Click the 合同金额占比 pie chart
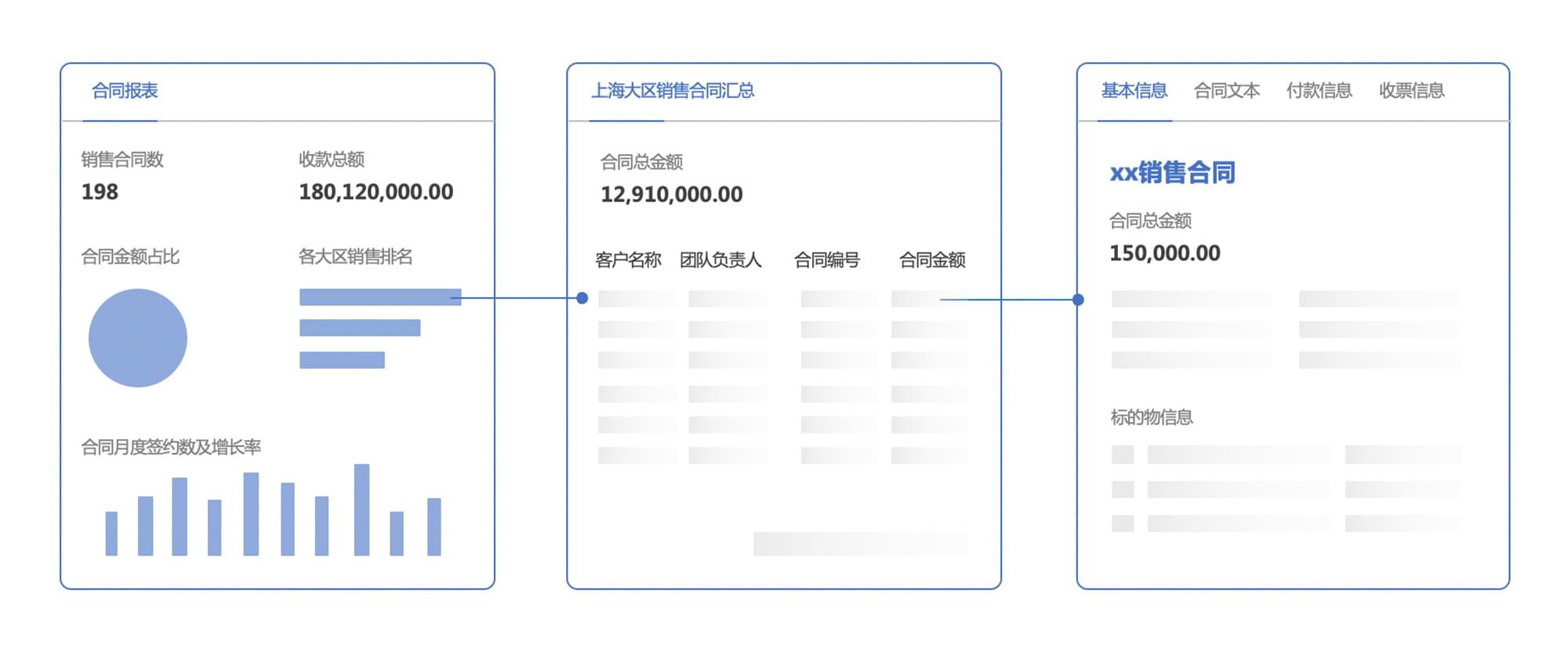The width and height of the screenshot is (1568, 650). coord(138,338)
